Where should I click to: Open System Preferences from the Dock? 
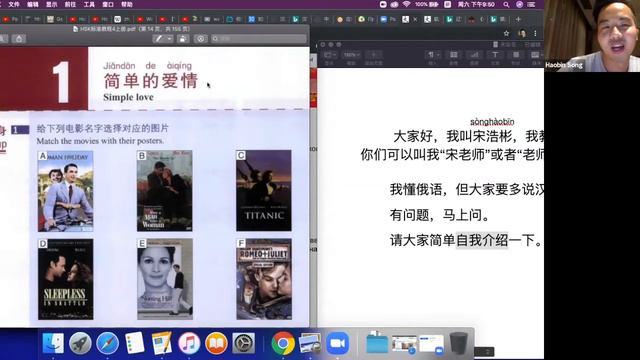pyautogui.click(x=244, y=343)
